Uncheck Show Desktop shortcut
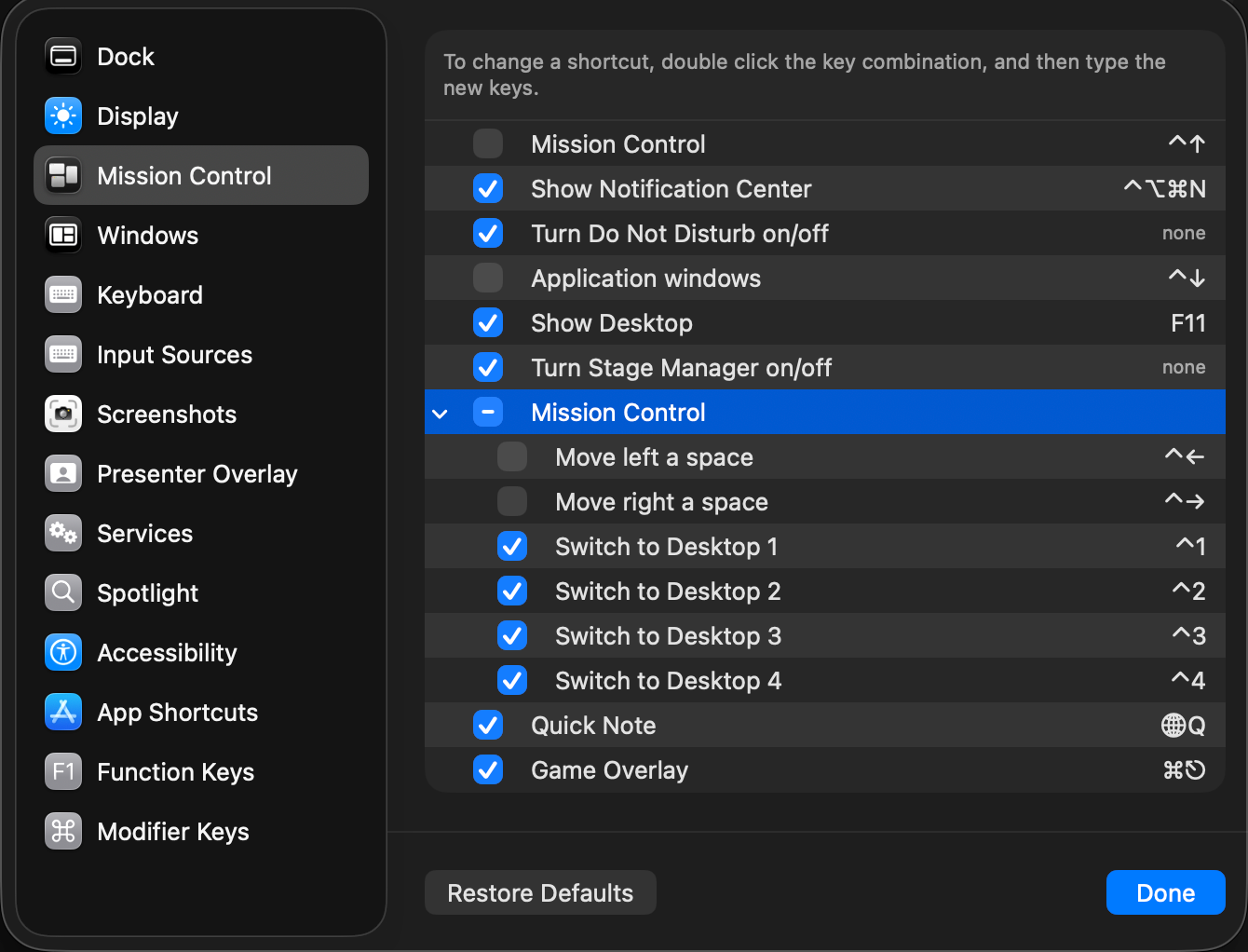 point(488,322)
